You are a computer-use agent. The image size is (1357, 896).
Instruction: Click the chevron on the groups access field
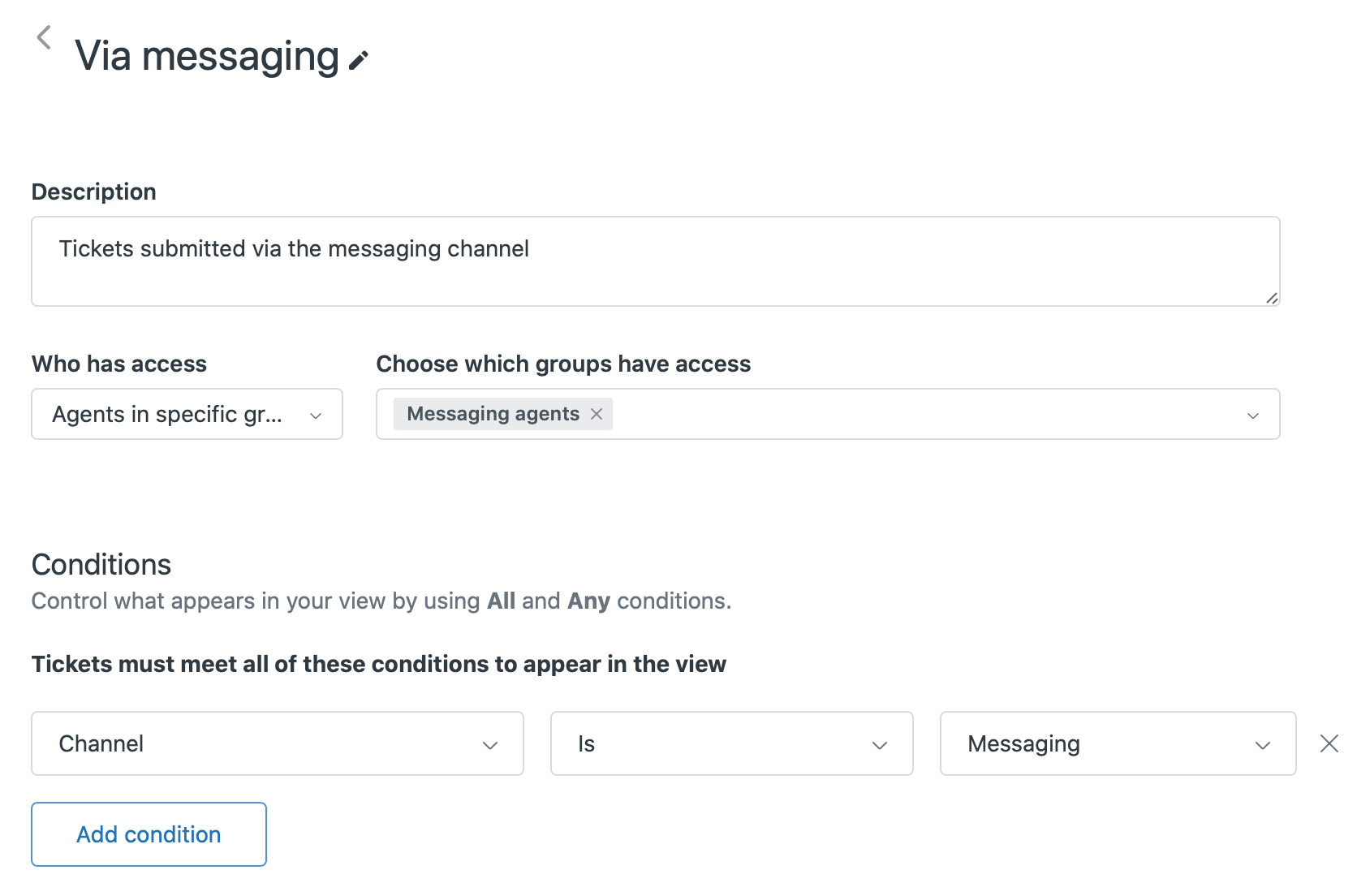coord(1253,414)
